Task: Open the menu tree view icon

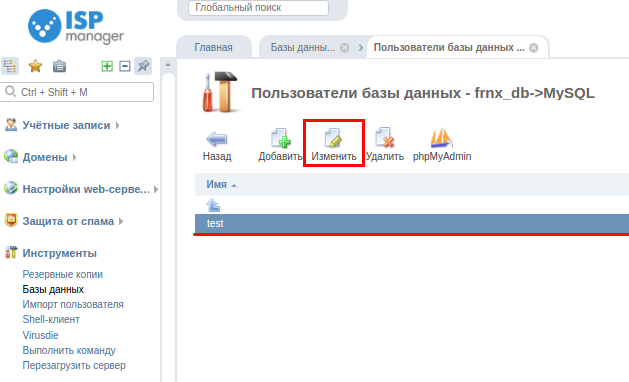Action: 10,66
